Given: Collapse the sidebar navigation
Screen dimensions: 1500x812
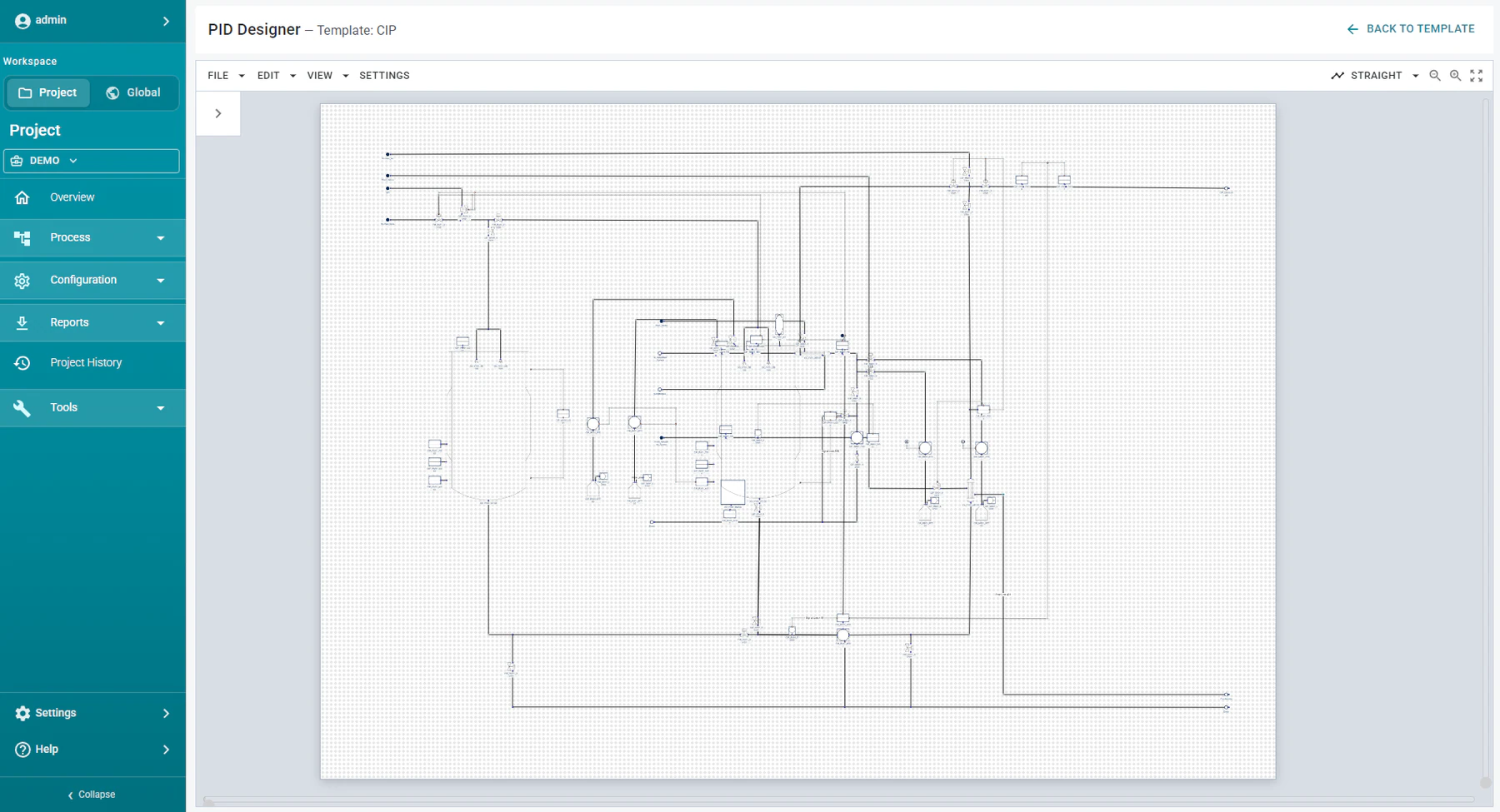Looking at the screenshot, I should 92,795.
